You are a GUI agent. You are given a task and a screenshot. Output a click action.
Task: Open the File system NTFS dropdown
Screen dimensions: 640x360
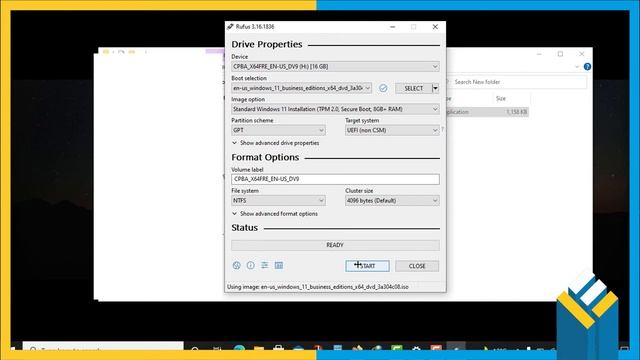[x=278, y=200]
